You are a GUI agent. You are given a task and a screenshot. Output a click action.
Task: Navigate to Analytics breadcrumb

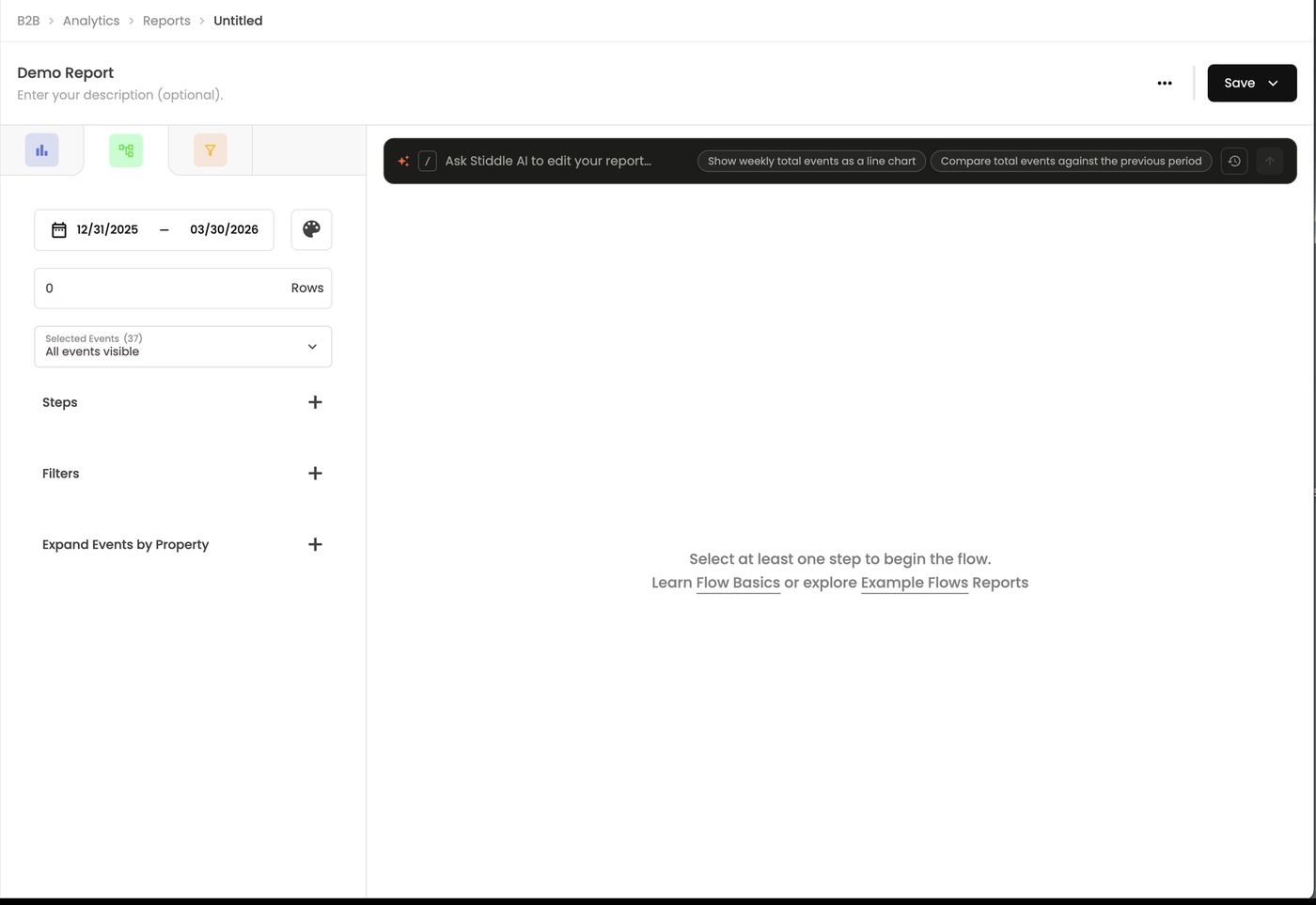pyautogui.click(x=91, y=21)
